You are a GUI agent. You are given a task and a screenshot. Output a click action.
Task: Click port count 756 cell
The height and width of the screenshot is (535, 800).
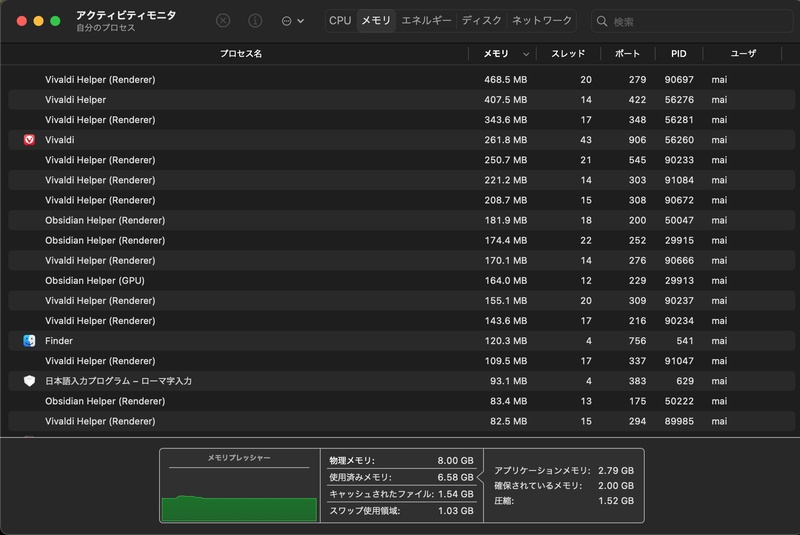coord(637,341)
